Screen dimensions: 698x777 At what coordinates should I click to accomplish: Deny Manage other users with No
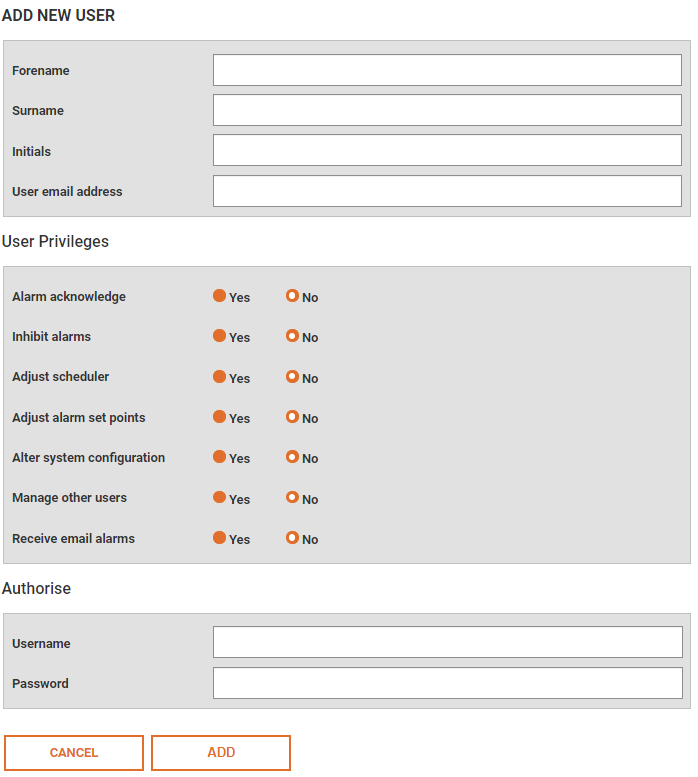[x=292, y=498]
